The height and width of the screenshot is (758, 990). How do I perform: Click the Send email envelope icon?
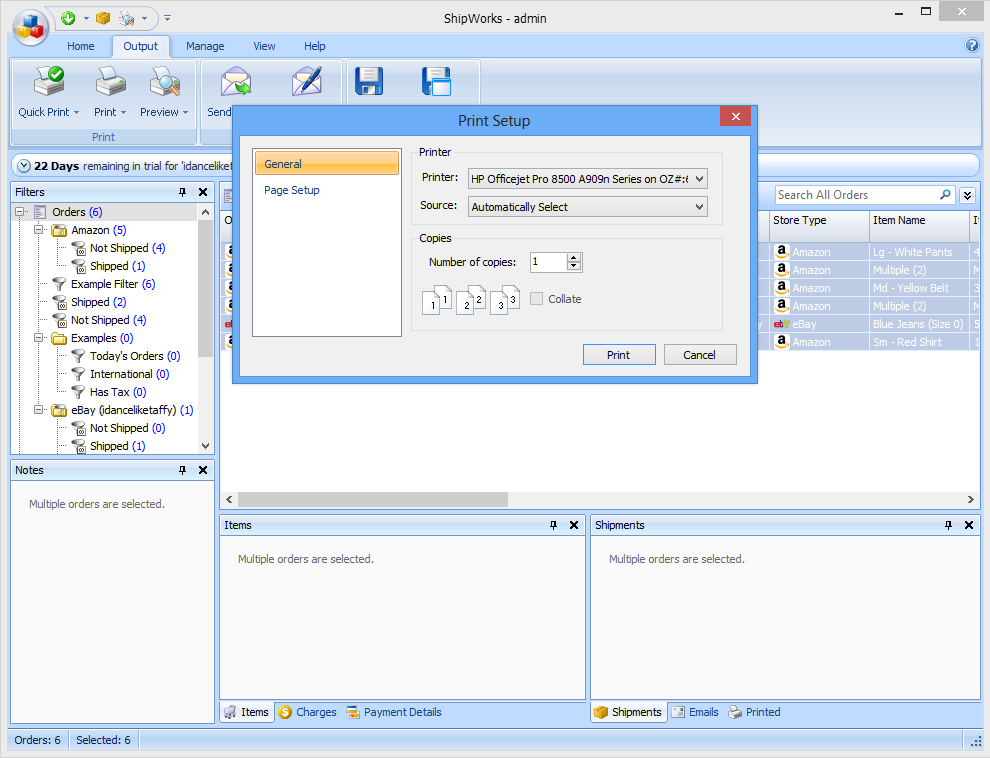pos(236,82)
